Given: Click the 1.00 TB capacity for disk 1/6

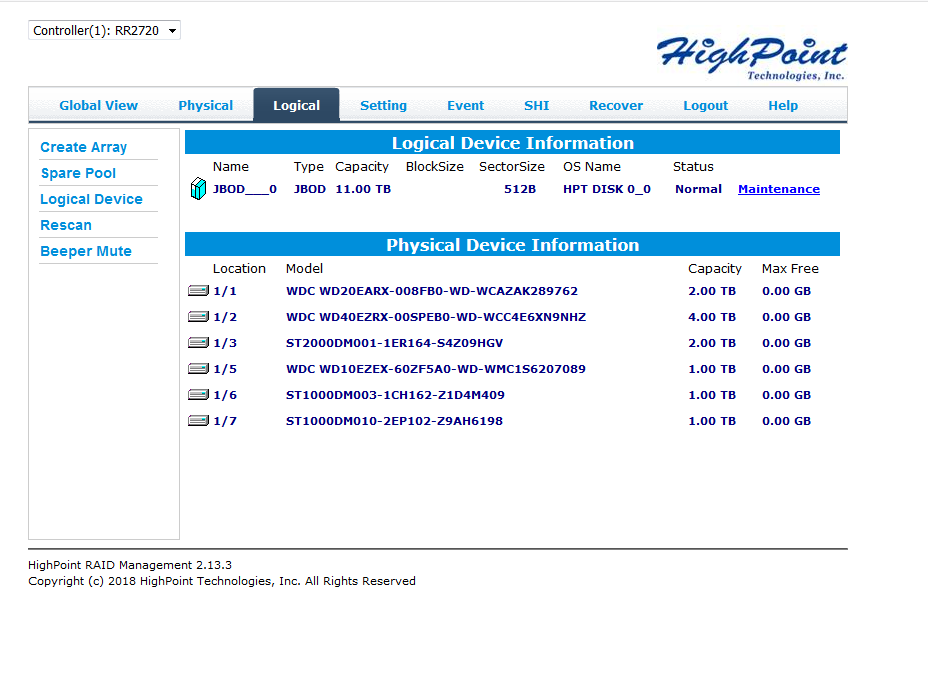Looking at the screenshot, I should tap(712, 395).
